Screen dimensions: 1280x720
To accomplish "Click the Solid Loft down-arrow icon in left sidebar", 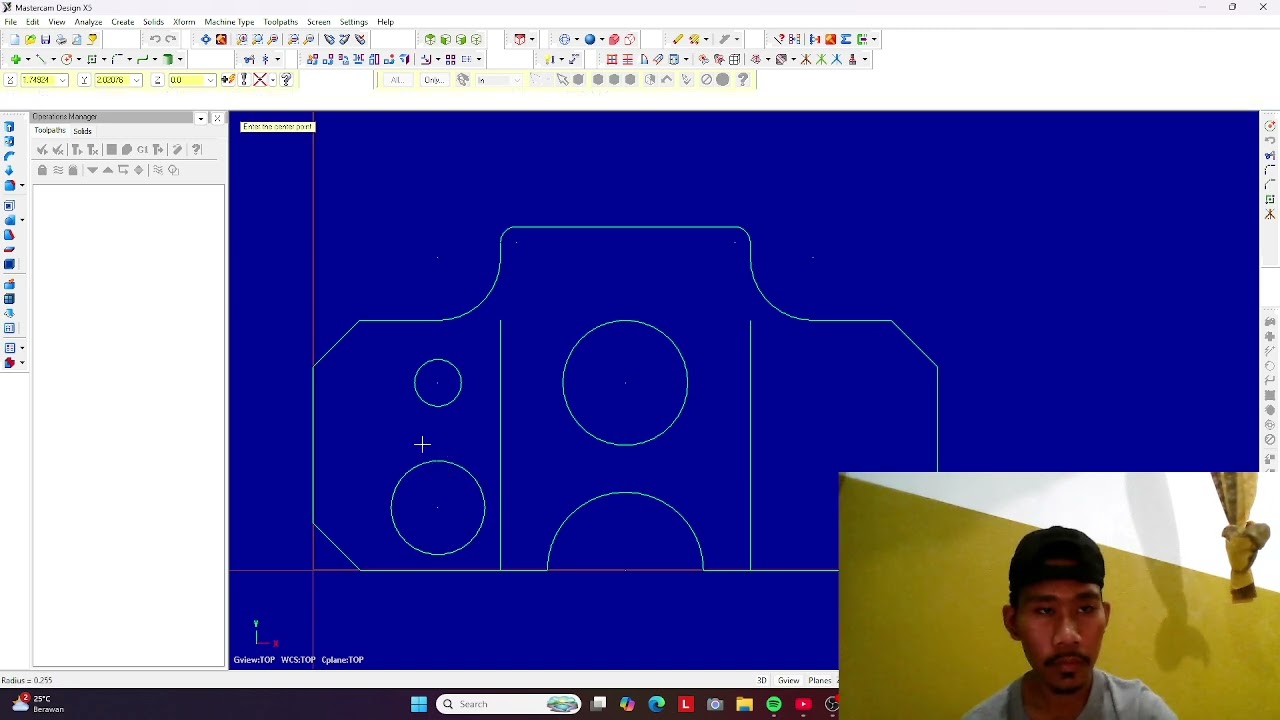I will click(x=9, y=170).
